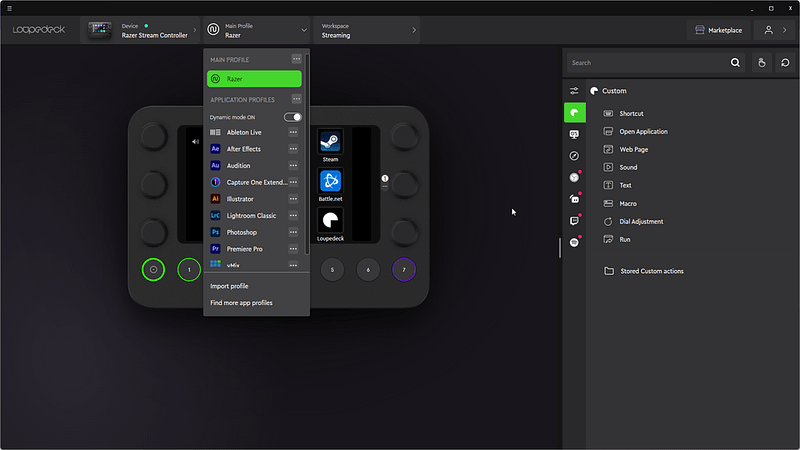This screenshot has width=800, height=450.
Task: Click the page 1 indicator on right strip
Action: pyautogui.click(x=385, y=179)
